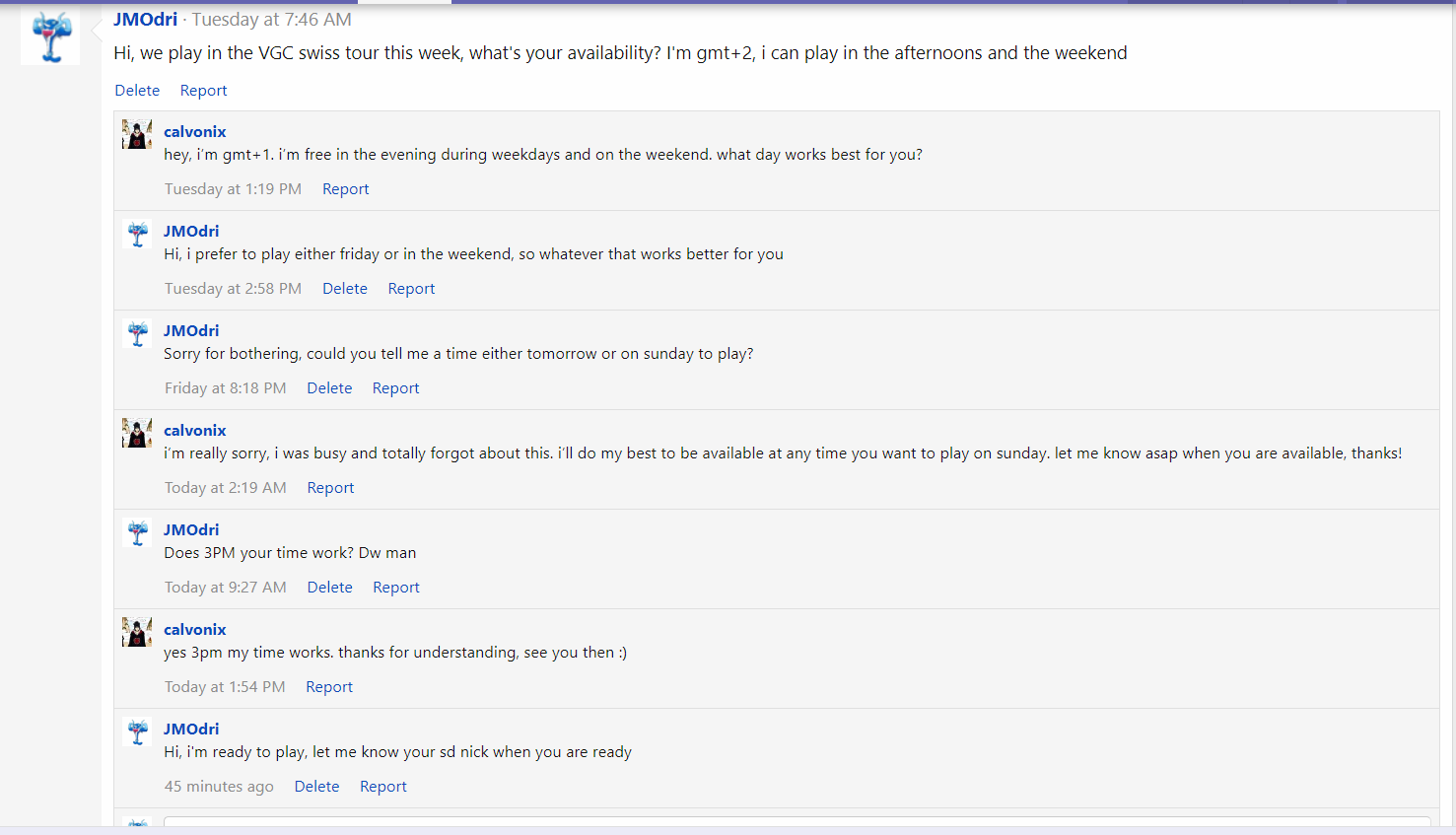
Task: Report calvonix's Today 2:19 AM reply
Action: [330, 488]
